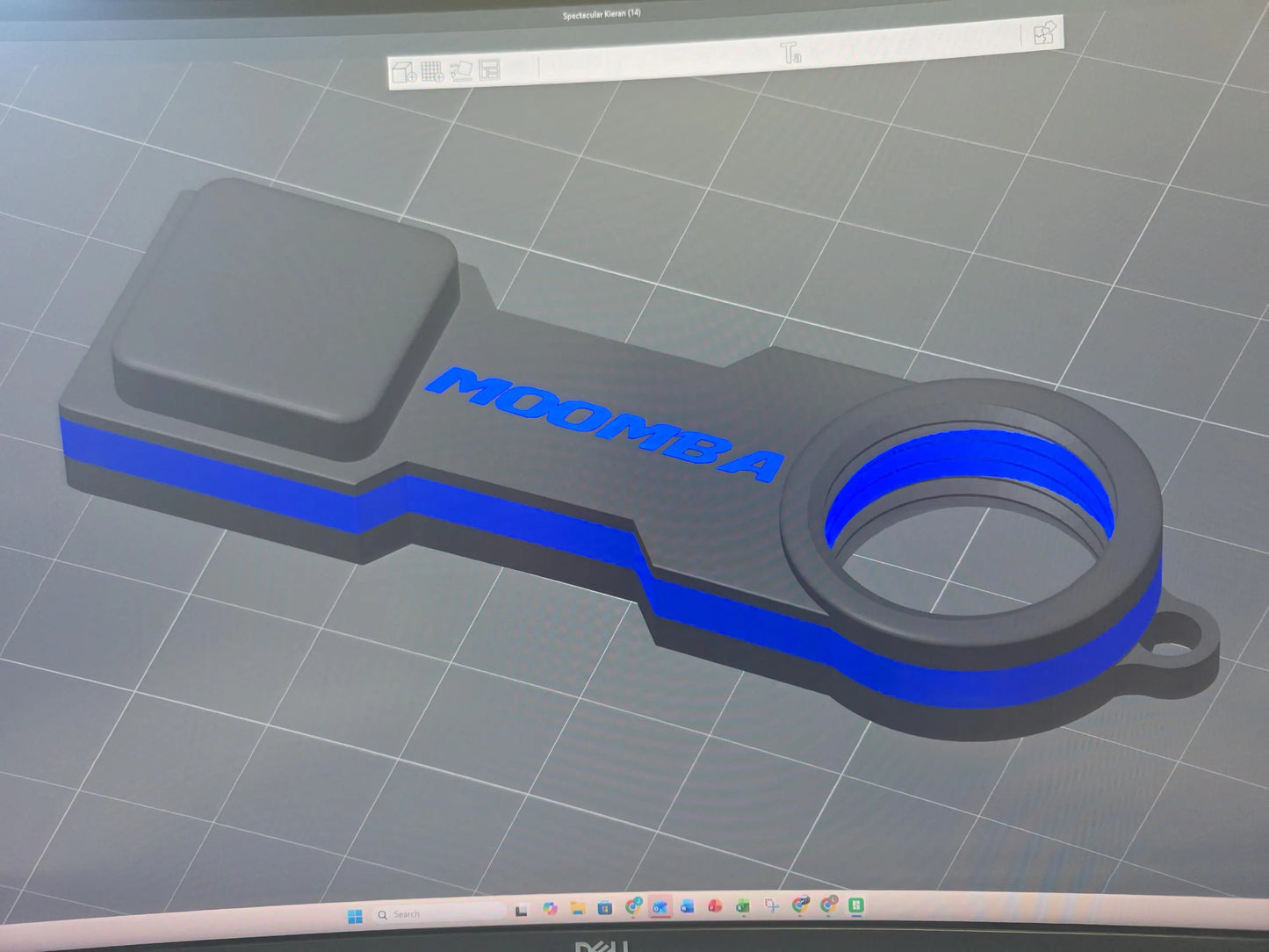Click the taskbar Search box
Image resolution: width=1269 pixels, height=952 pixels.
(440, 913)
